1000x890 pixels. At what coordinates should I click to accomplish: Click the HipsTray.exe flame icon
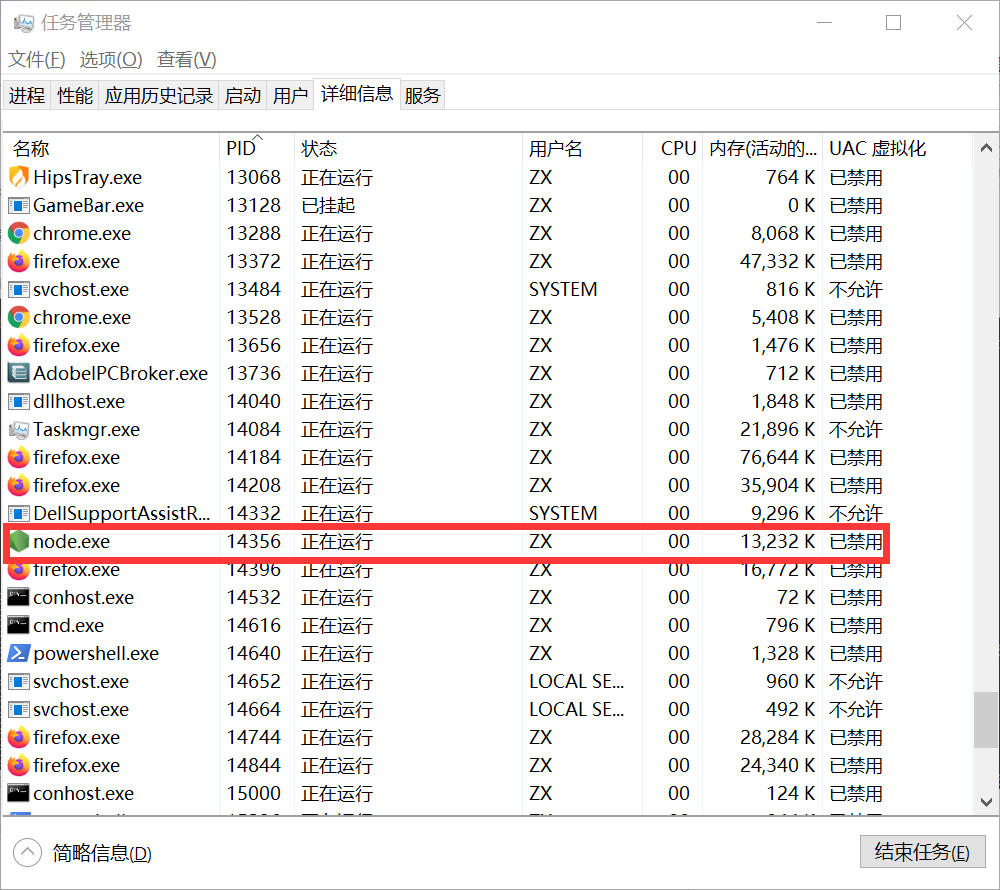tap(18, 177)
